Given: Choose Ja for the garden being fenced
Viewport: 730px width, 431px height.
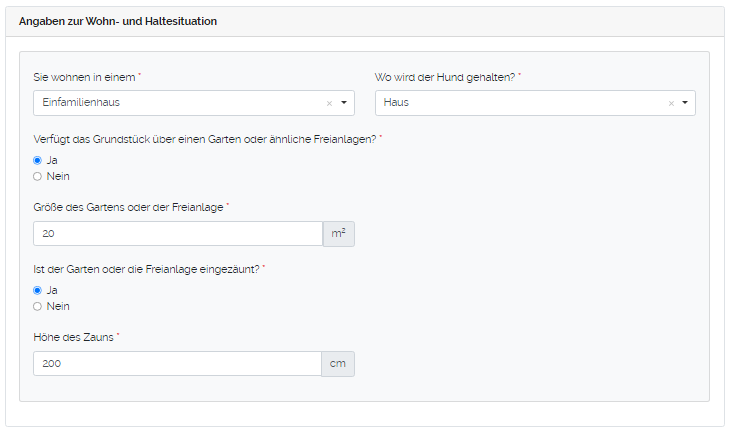Looking at the screenshot, I should (x=38, y=290).
